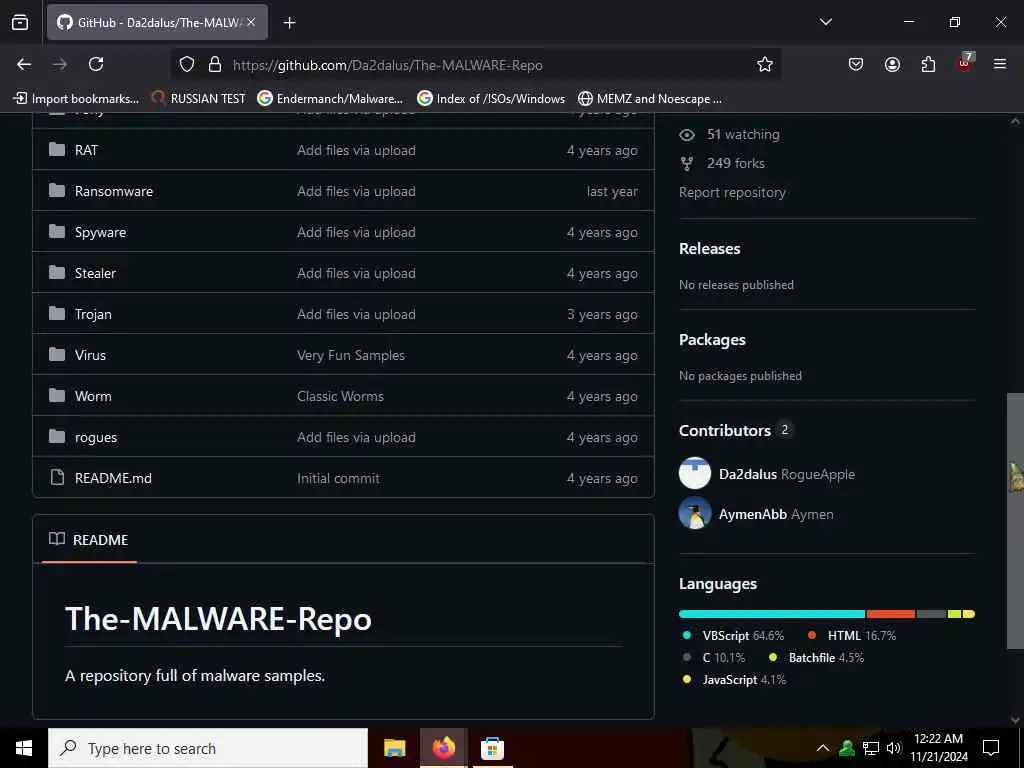Open the Virus folder
The image size is (1024, 768).
tap(90, 355)
